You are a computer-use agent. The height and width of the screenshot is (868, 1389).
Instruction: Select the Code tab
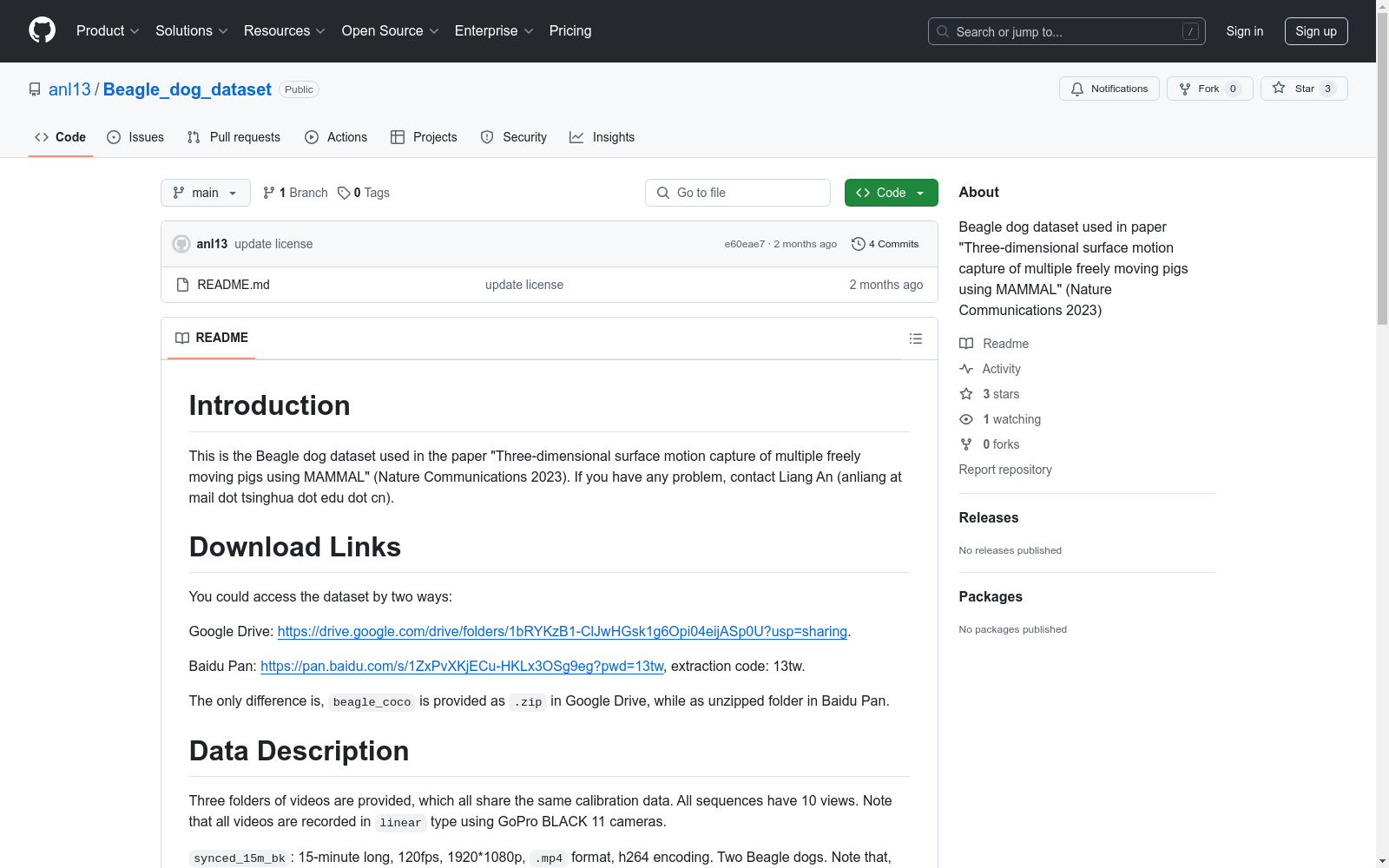[61, 137]
